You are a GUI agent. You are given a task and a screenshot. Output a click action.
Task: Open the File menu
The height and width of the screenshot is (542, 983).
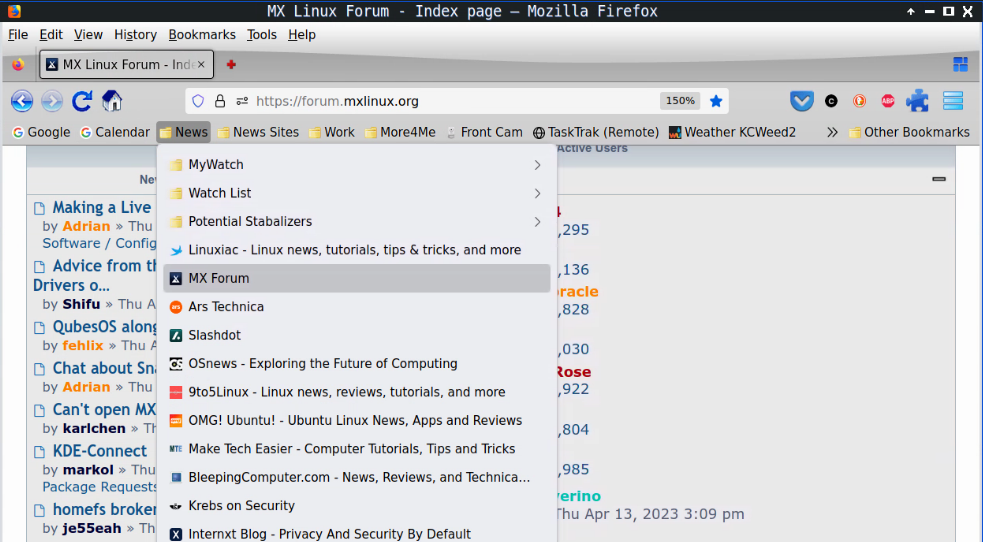[18, 34]
